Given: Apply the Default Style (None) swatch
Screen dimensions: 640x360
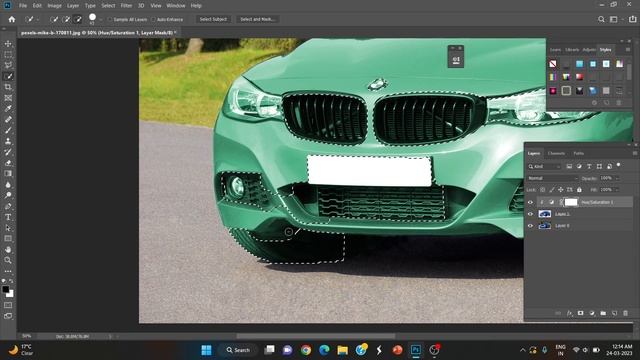Looking at the screenshot, I should 553,64.
